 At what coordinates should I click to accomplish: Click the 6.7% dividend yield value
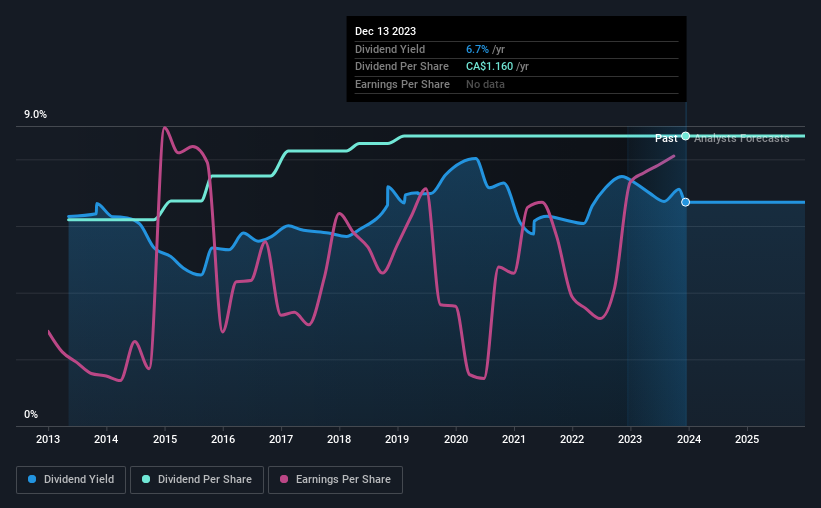478,49
